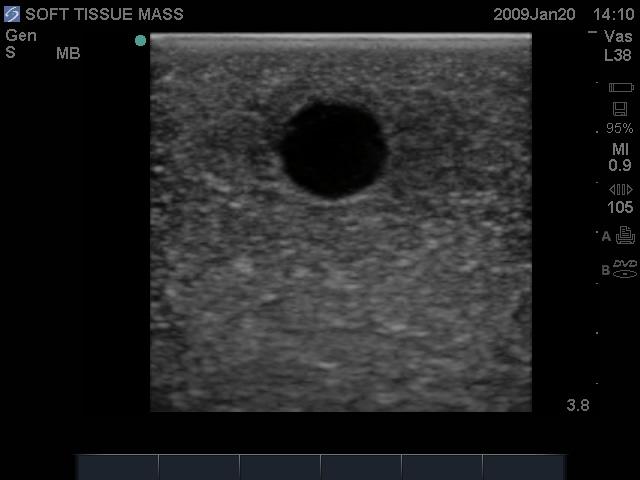The height and width of the screenshot is (480, 640).
Task: Click the DVD recorder B icon
Action: 625,268
